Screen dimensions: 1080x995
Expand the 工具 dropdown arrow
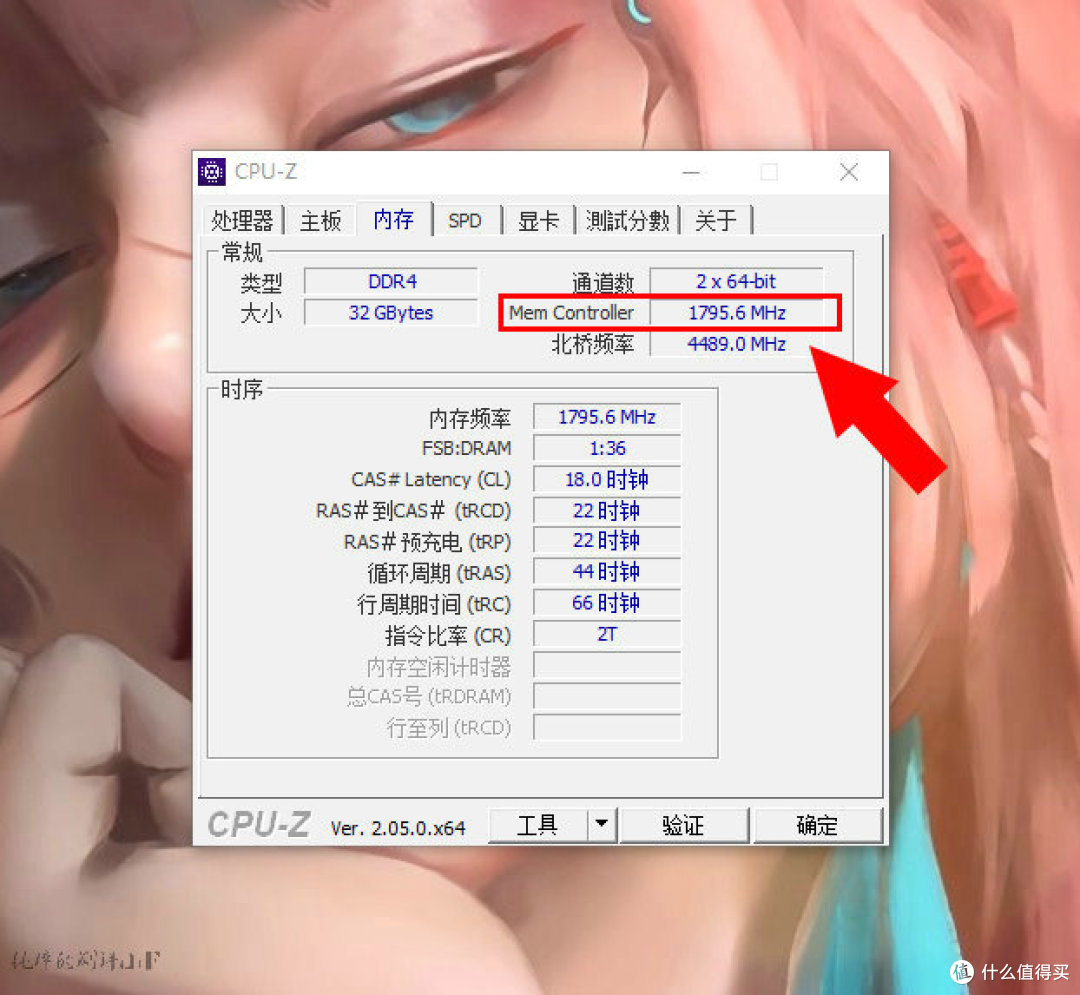point(601,825)
